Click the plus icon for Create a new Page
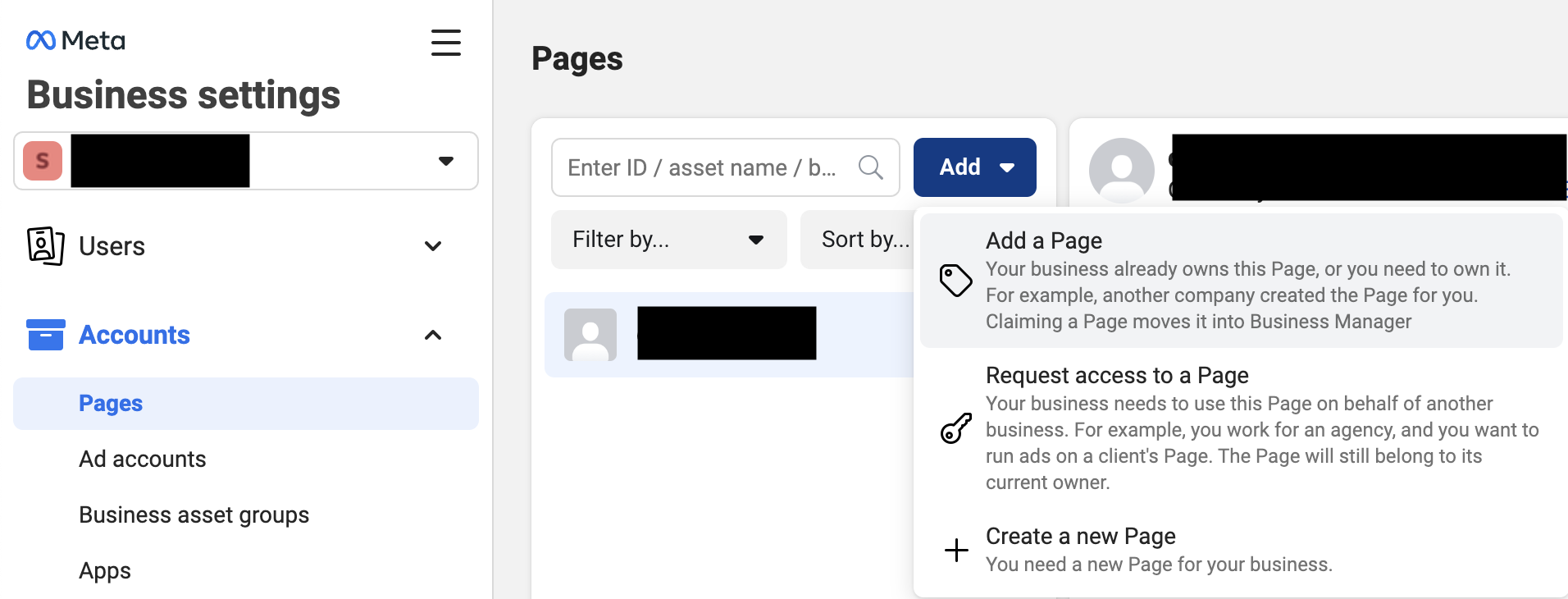This screenshot has width=1568, height=599. click(x=955, y=550)
